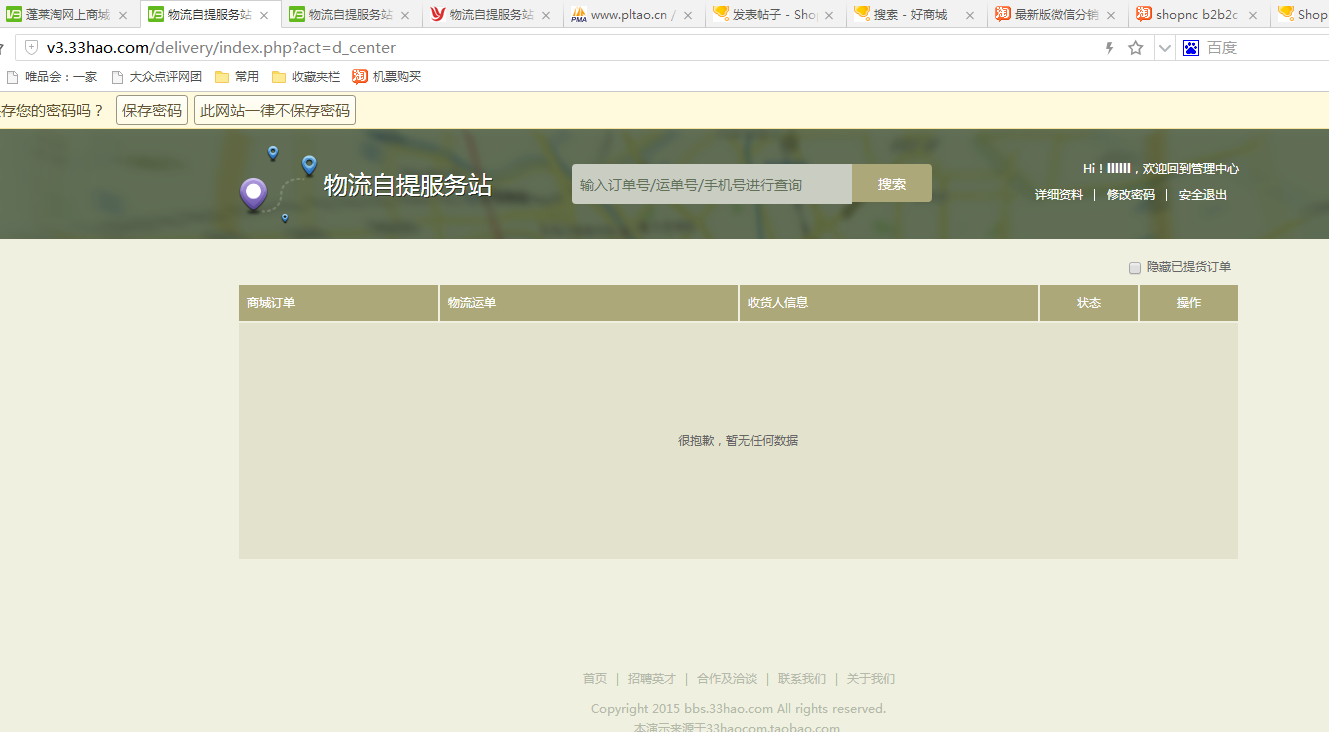Image resolution: width=1329 pixels, height=732 pixels.
Task: Open the 首页 footer link
Action: 595,679
